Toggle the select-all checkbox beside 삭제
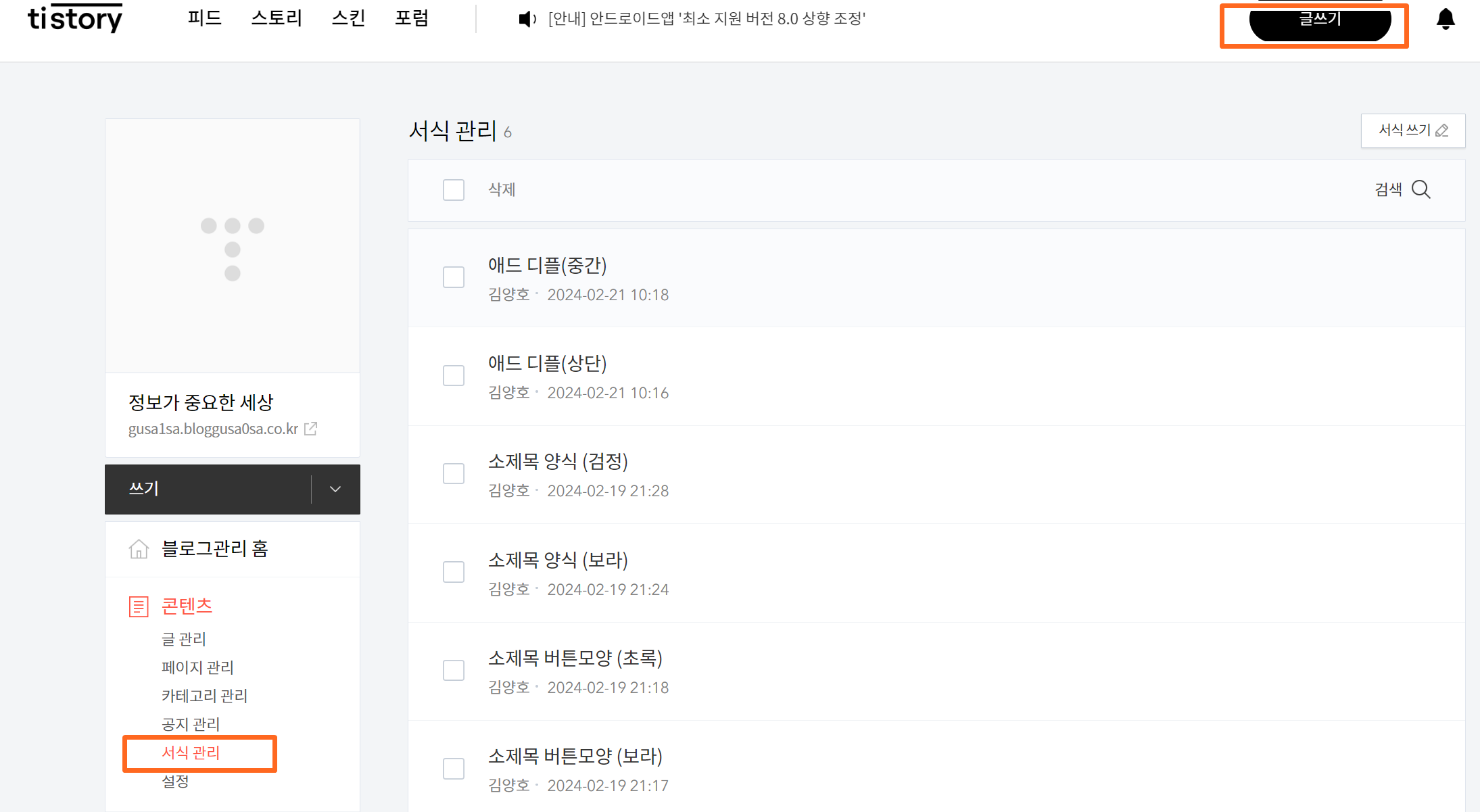 454,190
